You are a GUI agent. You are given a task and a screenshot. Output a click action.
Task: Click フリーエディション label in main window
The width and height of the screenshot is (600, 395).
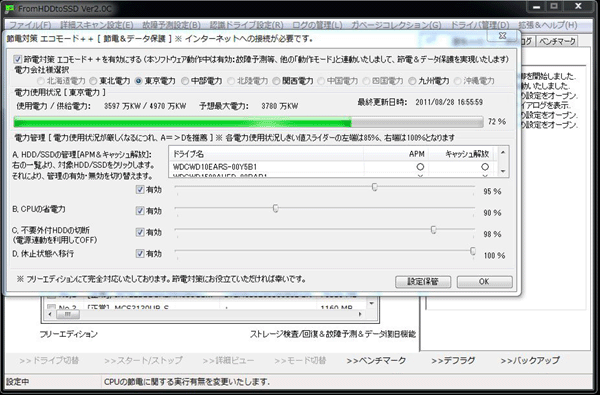click(x=69, y=334)
